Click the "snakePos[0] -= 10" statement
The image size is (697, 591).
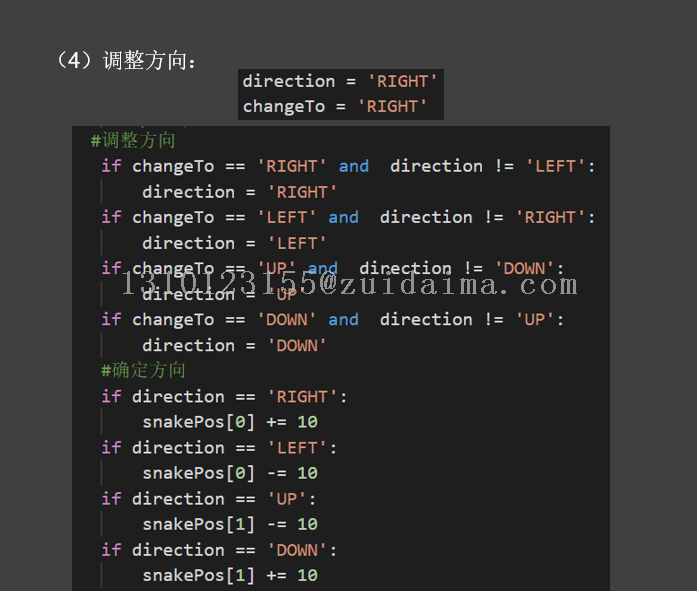click(x=229, y=473)
